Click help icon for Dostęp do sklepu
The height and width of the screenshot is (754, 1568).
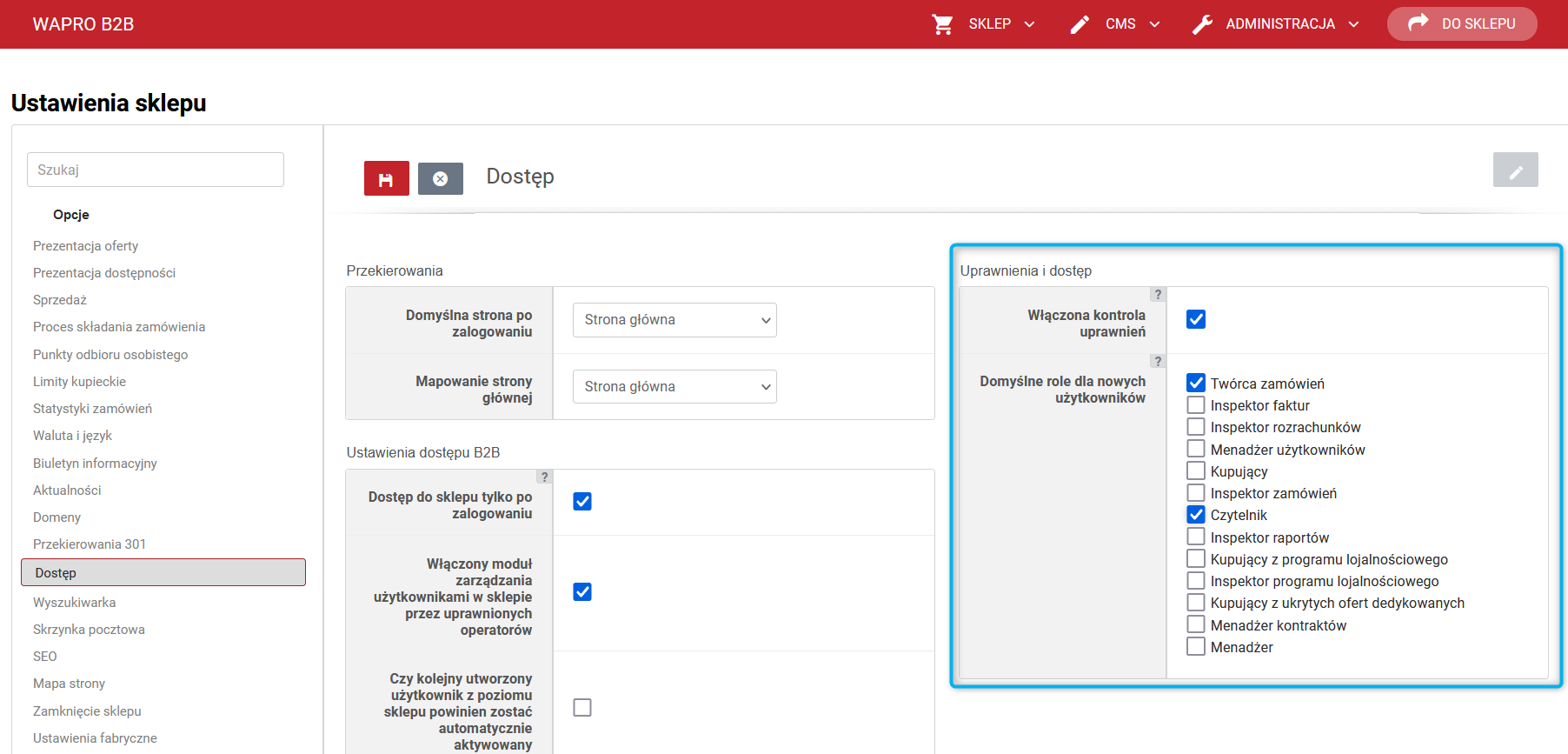544,477
